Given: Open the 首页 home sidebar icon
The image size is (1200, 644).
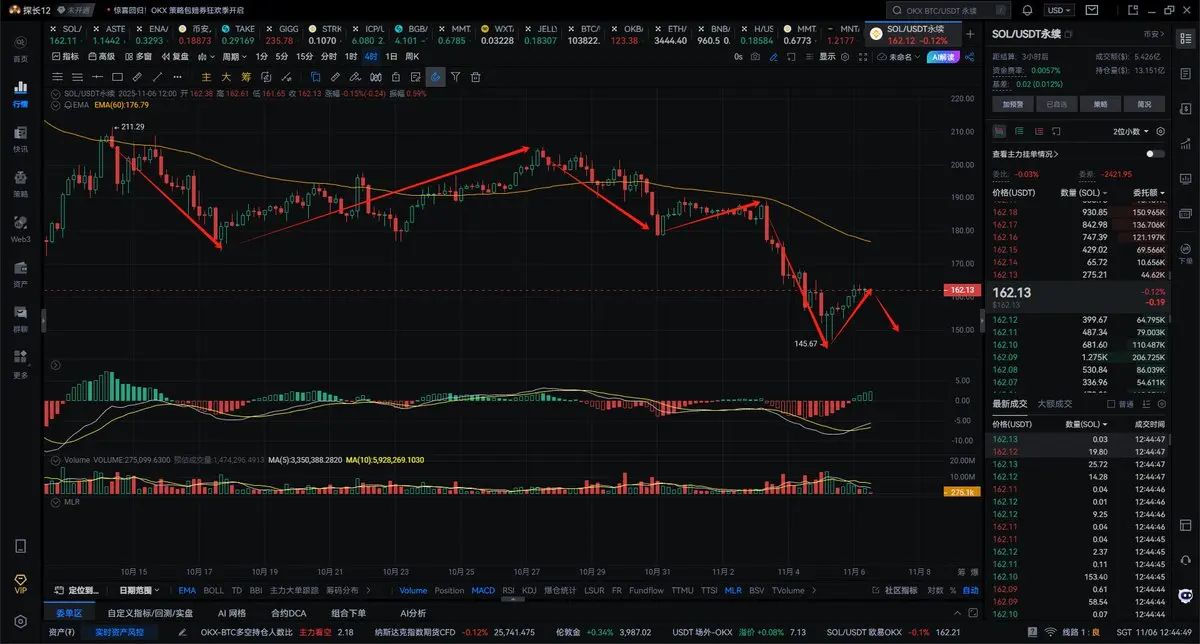Looking at the screenshot, I should pyautogui.click(x=20, y=48).
